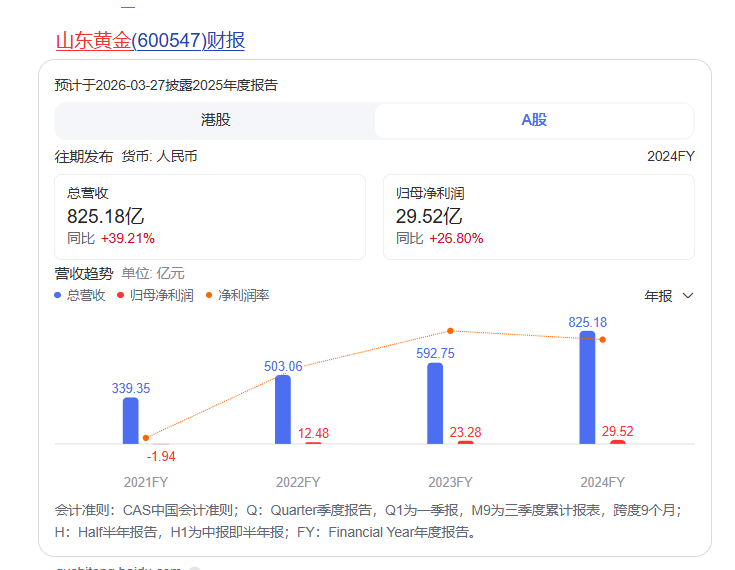The height and width of the screenshot is (570, 735).
Task: Toggle the 归母净利润 legend series
Action: (x=155, y=296)
